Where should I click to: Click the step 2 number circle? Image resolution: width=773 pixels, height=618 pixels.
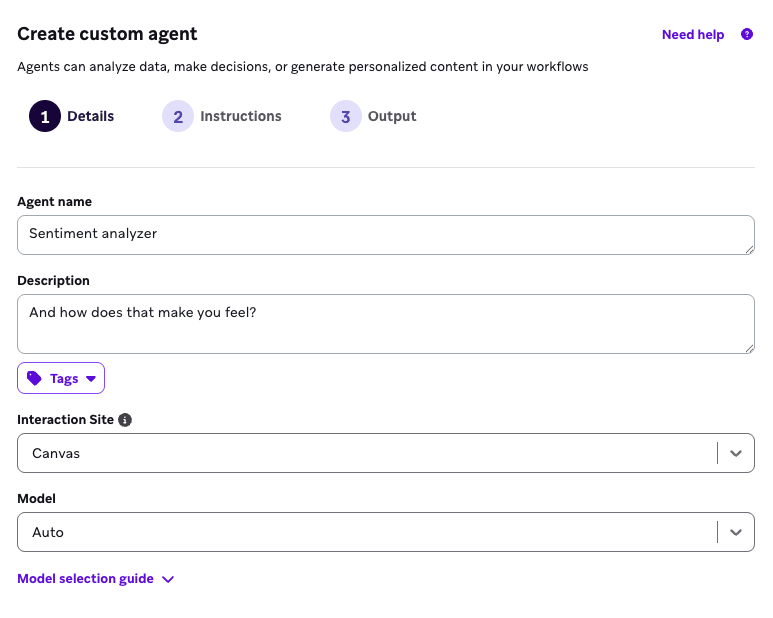(x=178, y=116)
